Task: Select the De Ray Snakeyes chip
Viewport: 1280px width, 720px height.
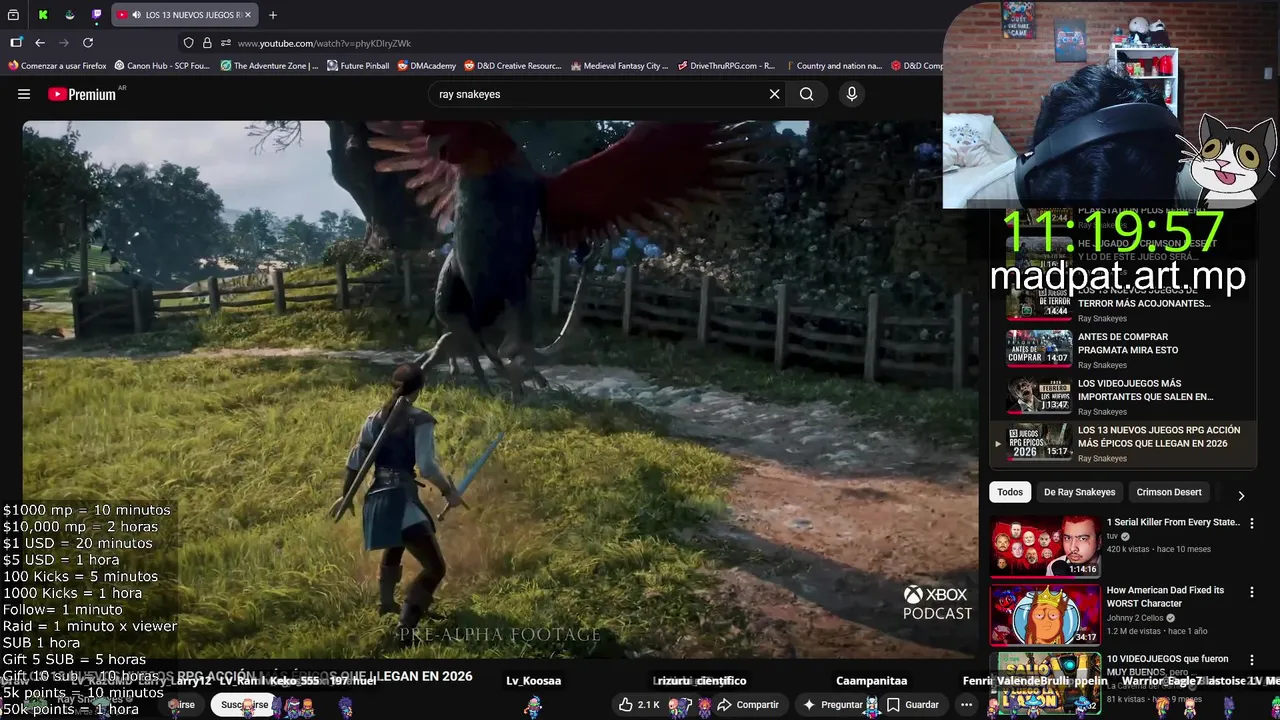Action: coord(1079,492)
